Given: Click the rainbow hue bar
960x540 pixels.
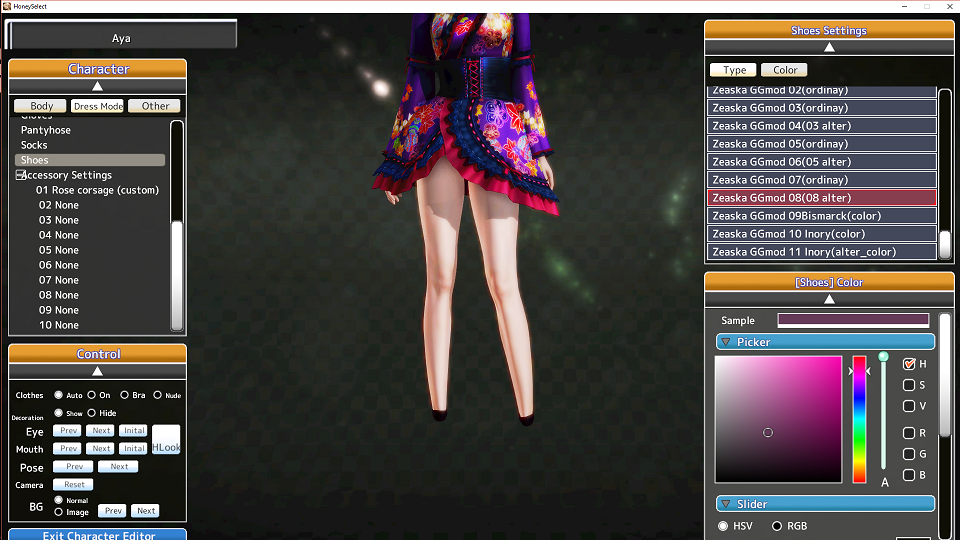Looking at the screenshot, I should (859, 420).
